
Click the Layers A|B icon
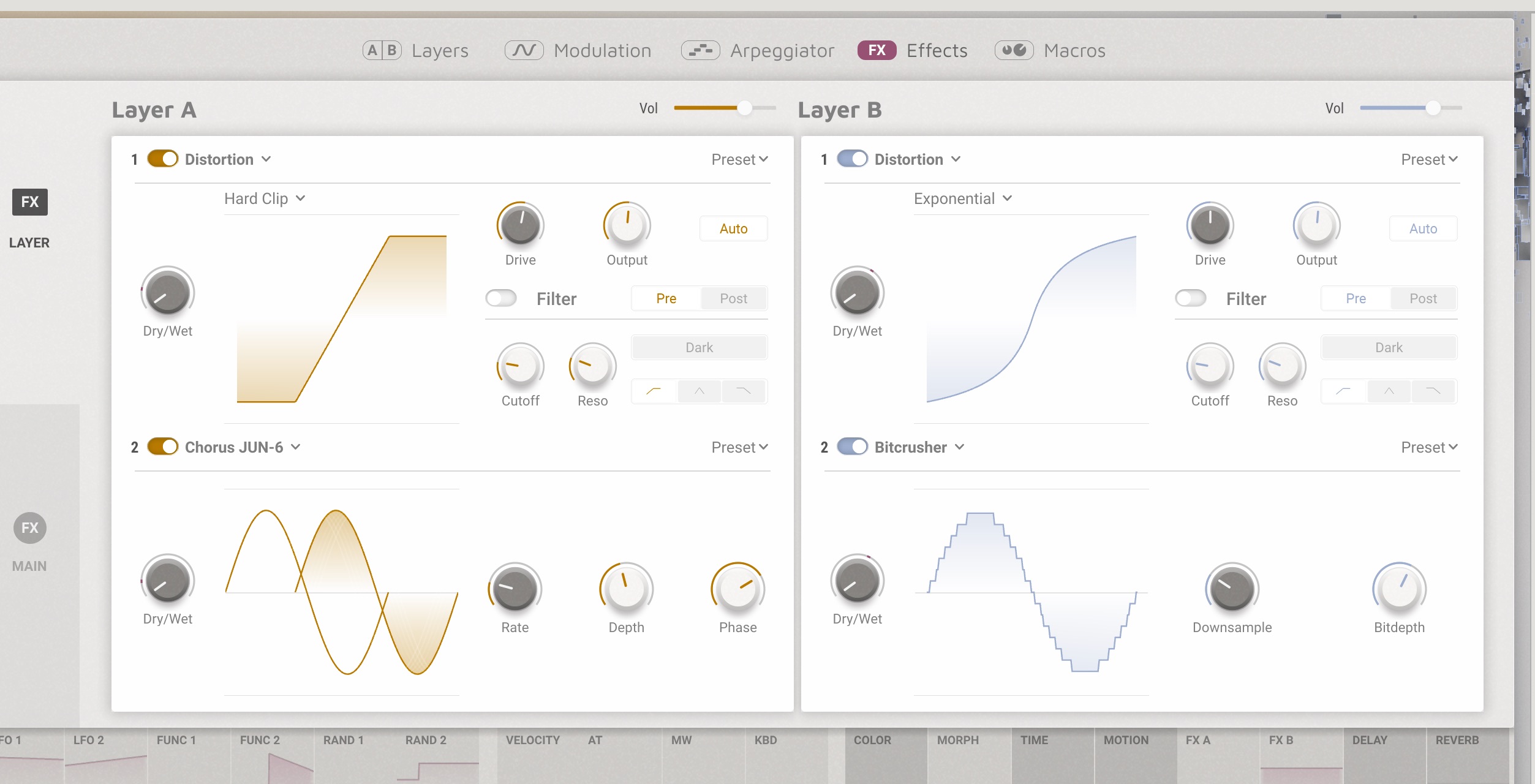(382, 50)
